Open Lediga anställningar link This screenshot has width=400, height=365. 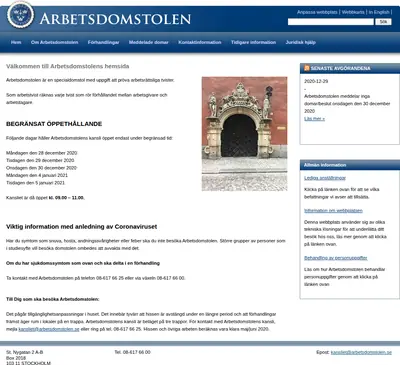click(325, 178)
